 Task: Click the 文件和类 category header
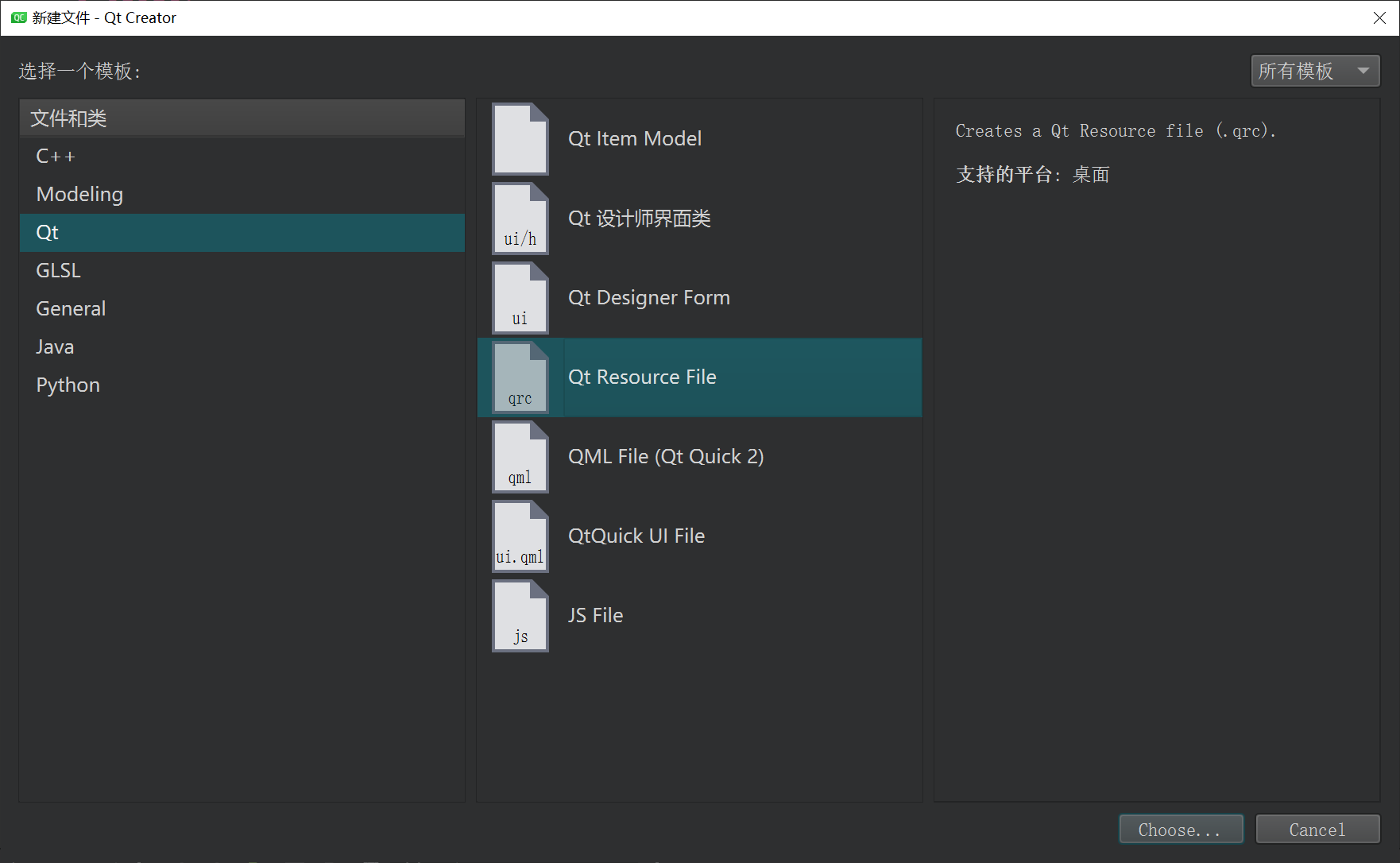tap(242, 118)
